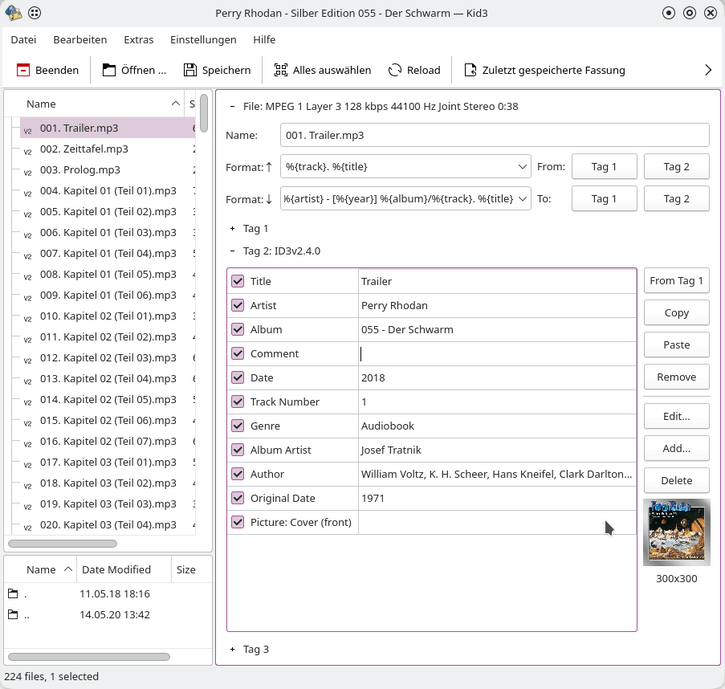Open the Bearbeiten menu
Image resolution: width=725 pixels, height=689 pixels.
80,40
